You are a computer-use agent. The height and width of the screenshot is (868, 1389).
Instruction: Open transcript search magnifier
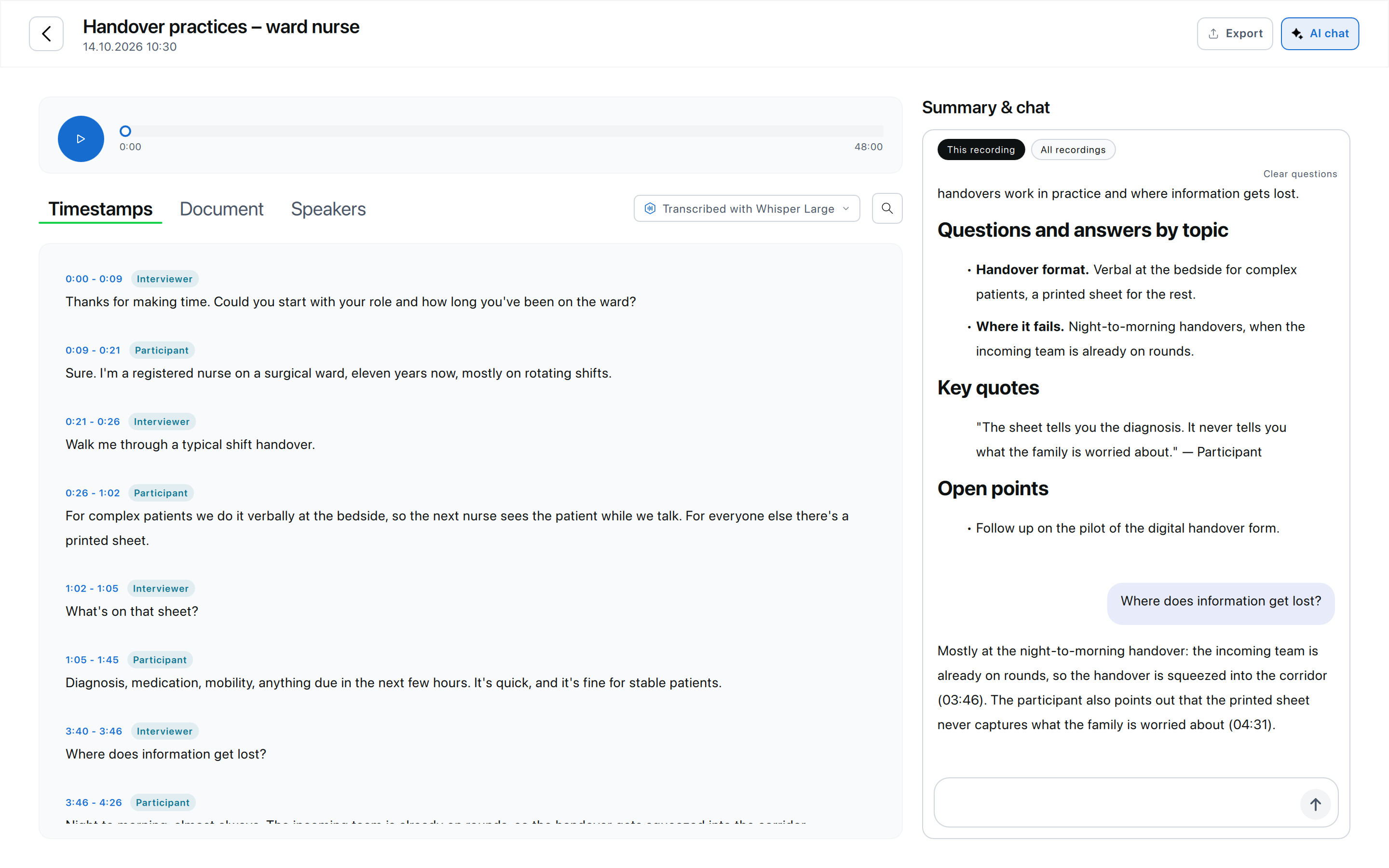pos(887,208)
